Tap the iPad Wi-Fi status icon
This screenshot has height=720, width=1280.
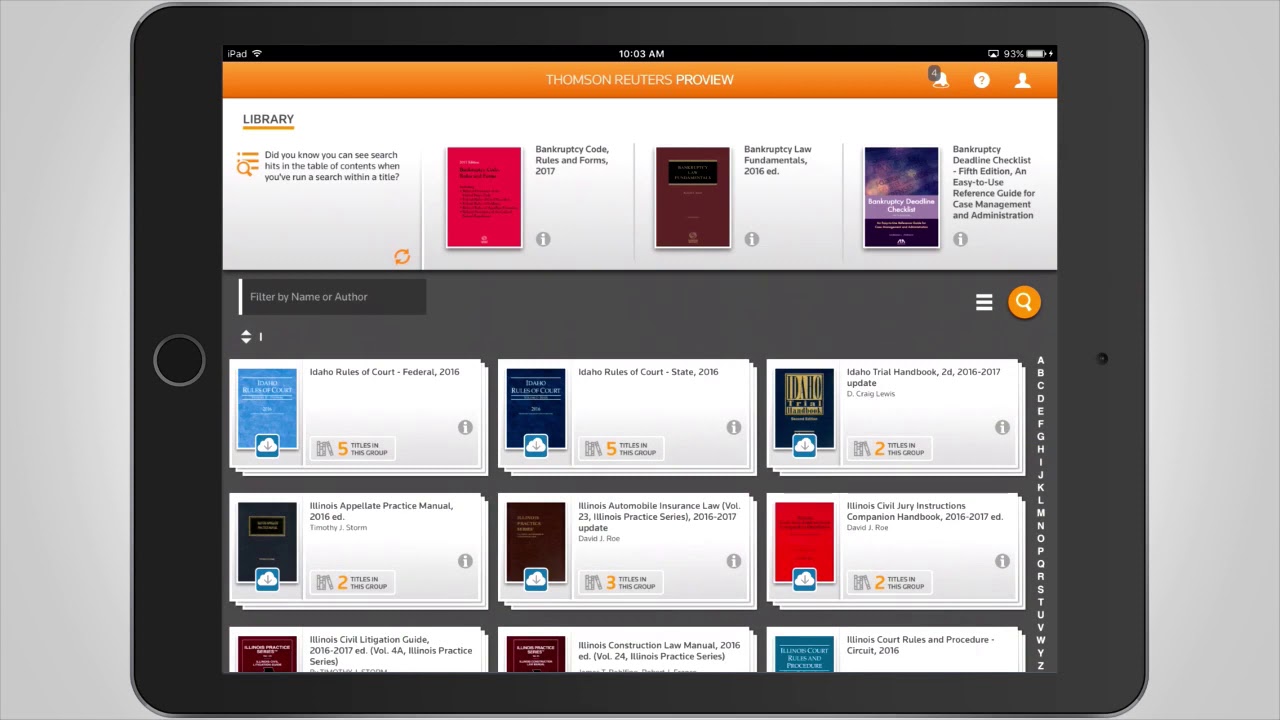[257, 54]
